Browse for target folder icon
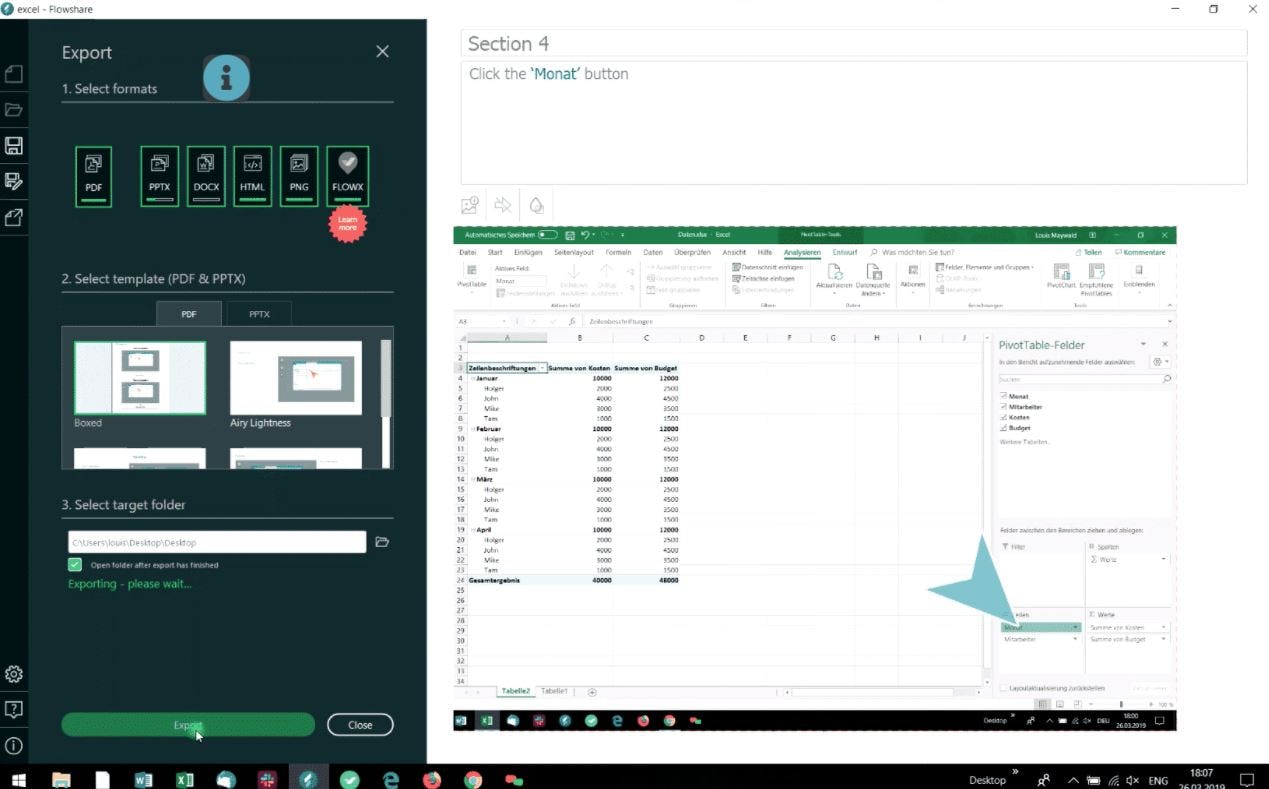Screen dimensions: 1269x789 point(382,542)
